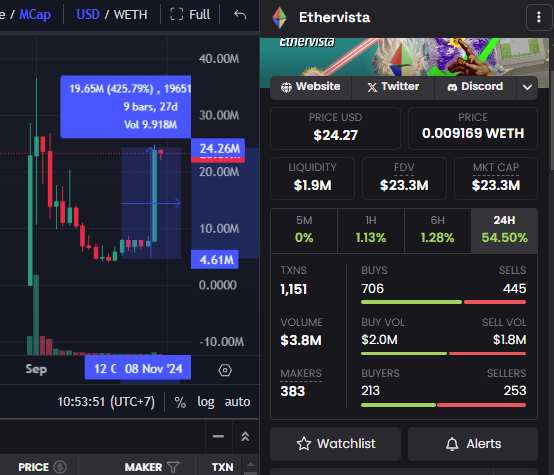The image size is (554, 475).
Task: Add token to Watchlist
Action: (x=335, y=444)
